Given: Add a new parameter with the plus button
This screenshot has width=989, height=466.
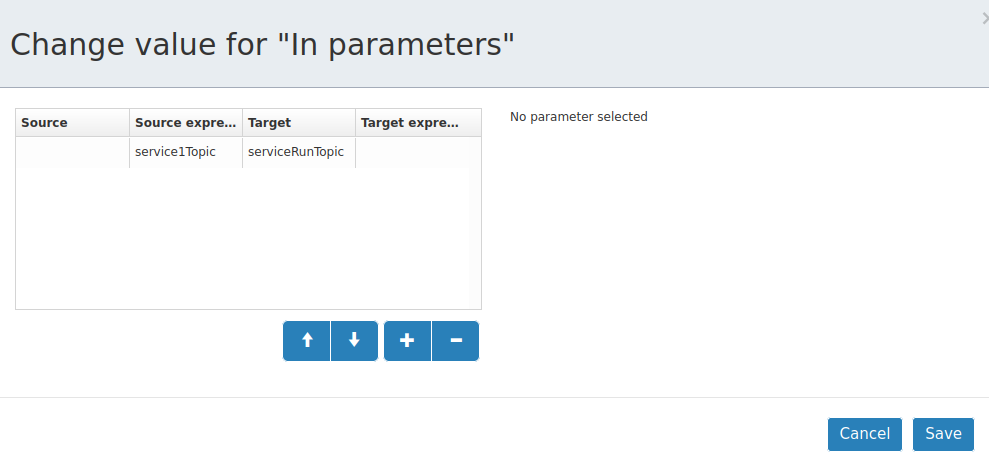Looking at the screenshot, I should click(407, 341).
